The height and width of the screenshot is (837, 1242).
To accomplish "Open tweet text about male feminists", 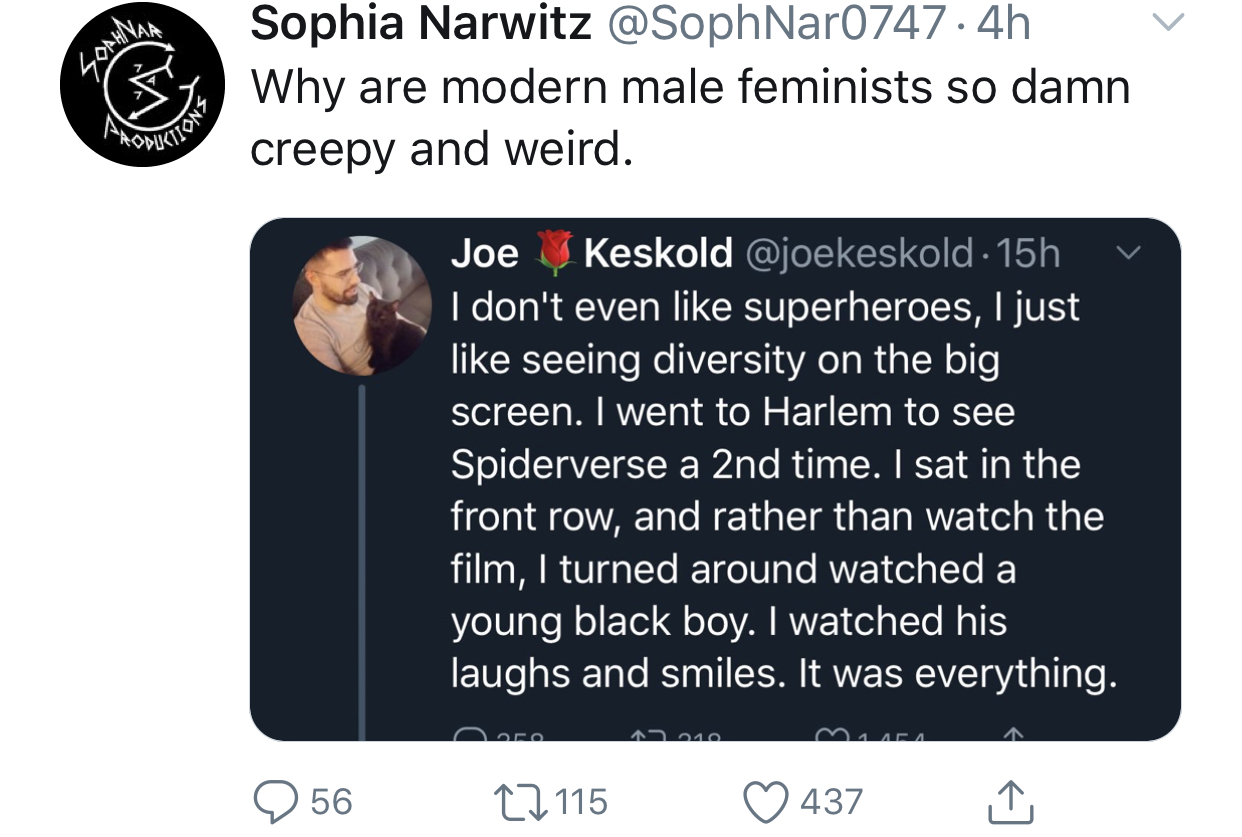I will pyautogui.click(x=690, y=118).
